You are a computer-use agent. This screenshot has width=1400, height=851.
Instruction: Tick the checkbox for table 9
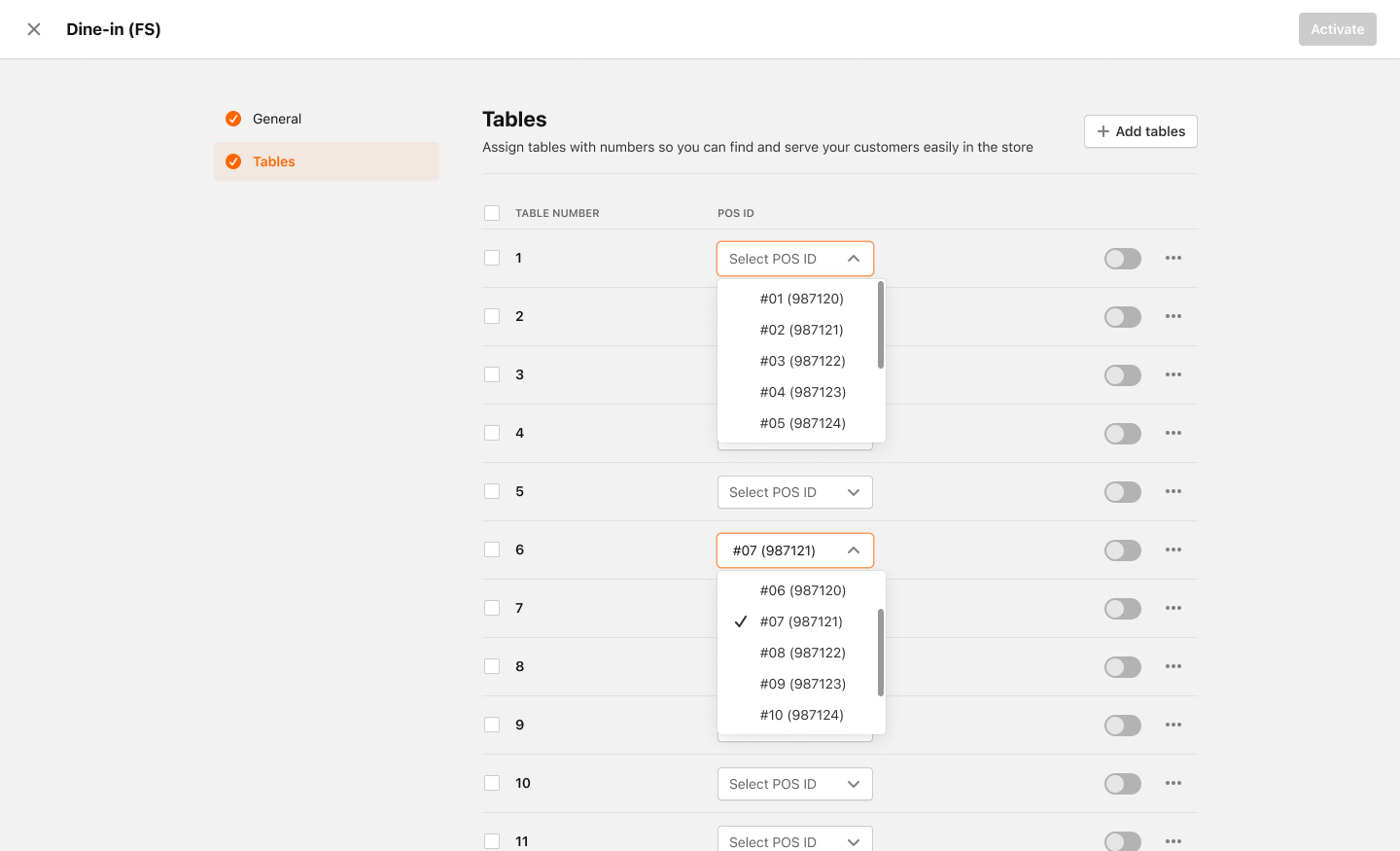[492, 725]
